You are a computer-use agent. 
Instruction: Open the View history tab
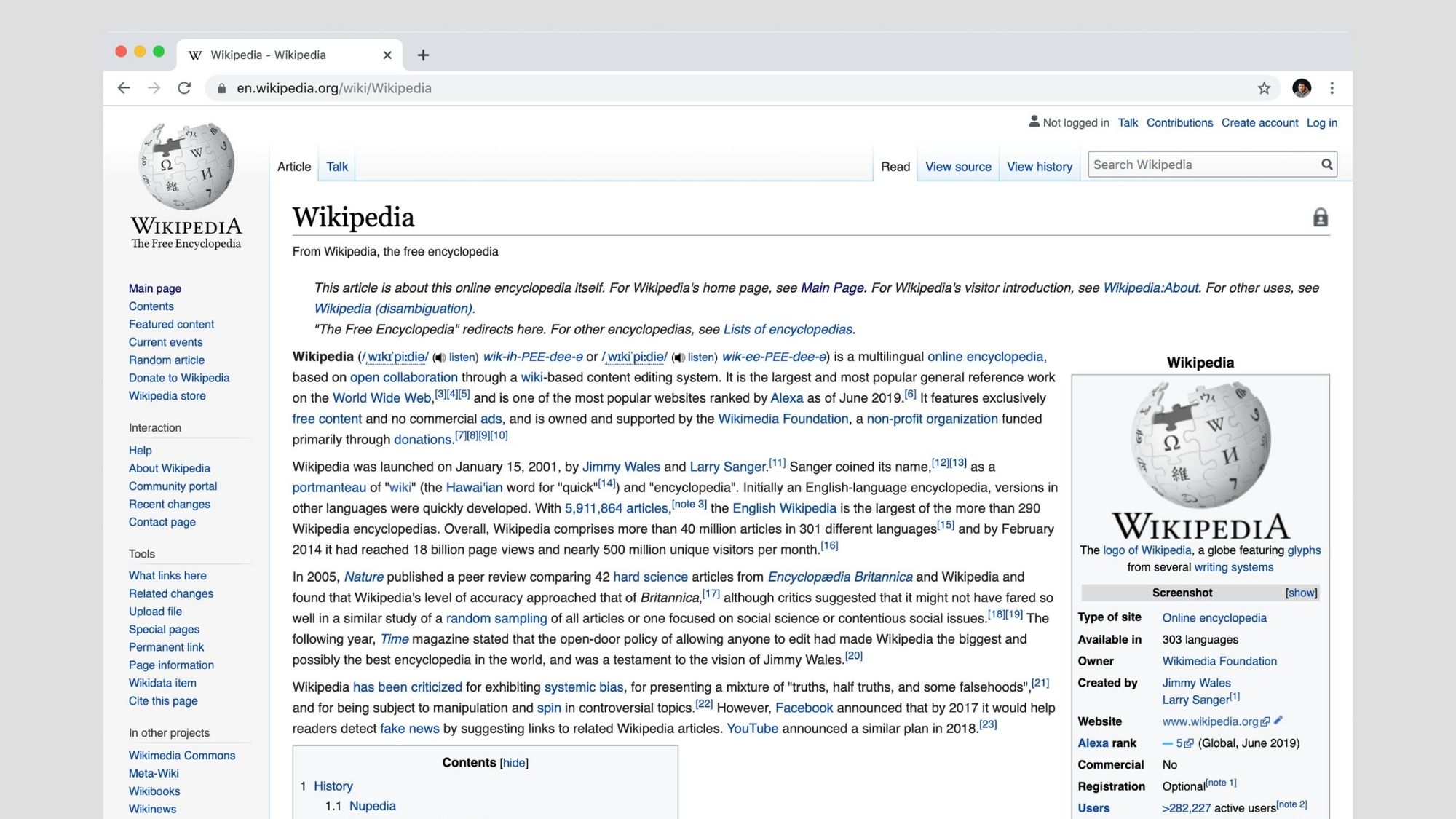1040,166
